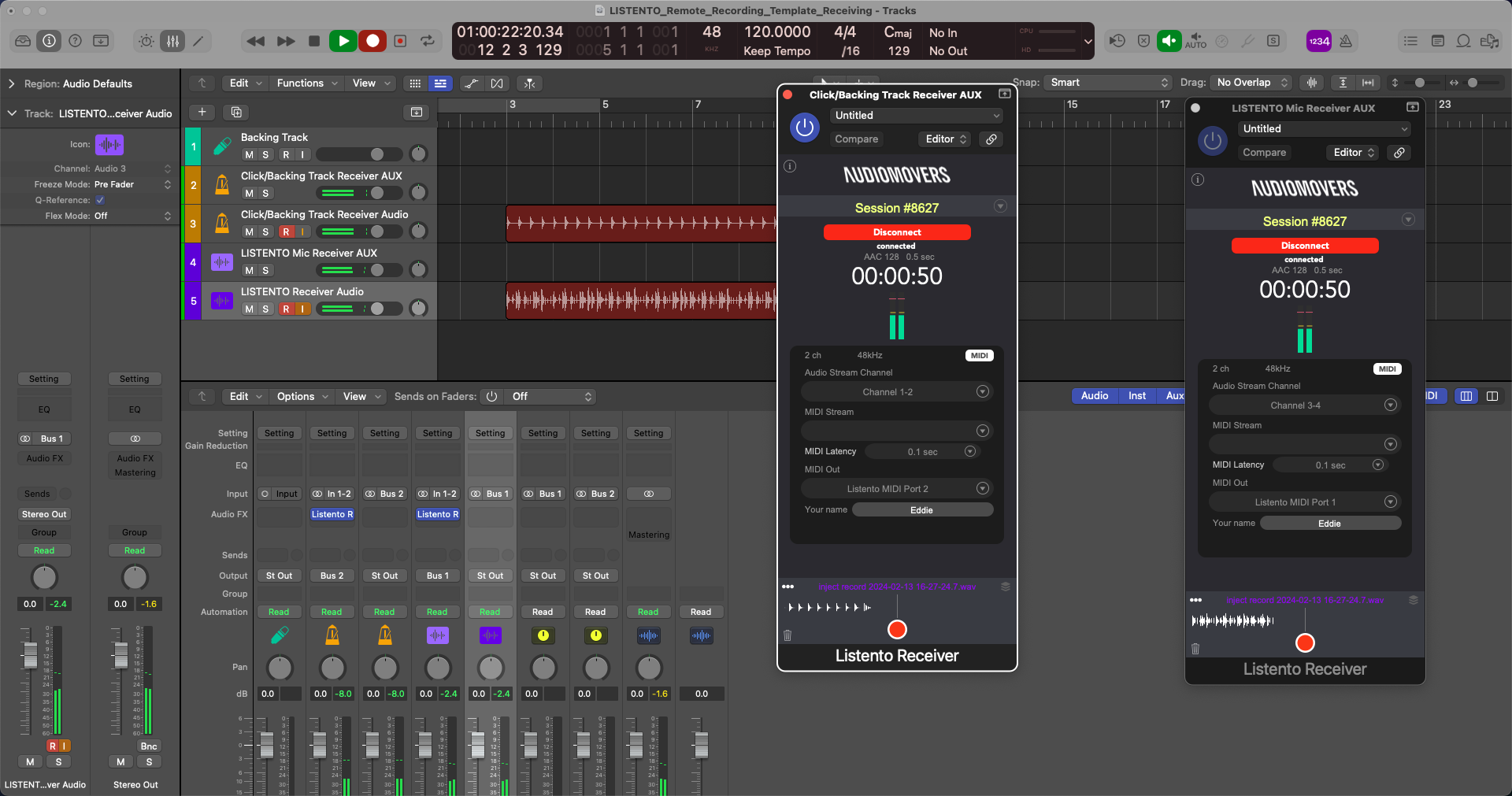
Task: Click the Add Track plus button
Action: [x=202, y=112]
